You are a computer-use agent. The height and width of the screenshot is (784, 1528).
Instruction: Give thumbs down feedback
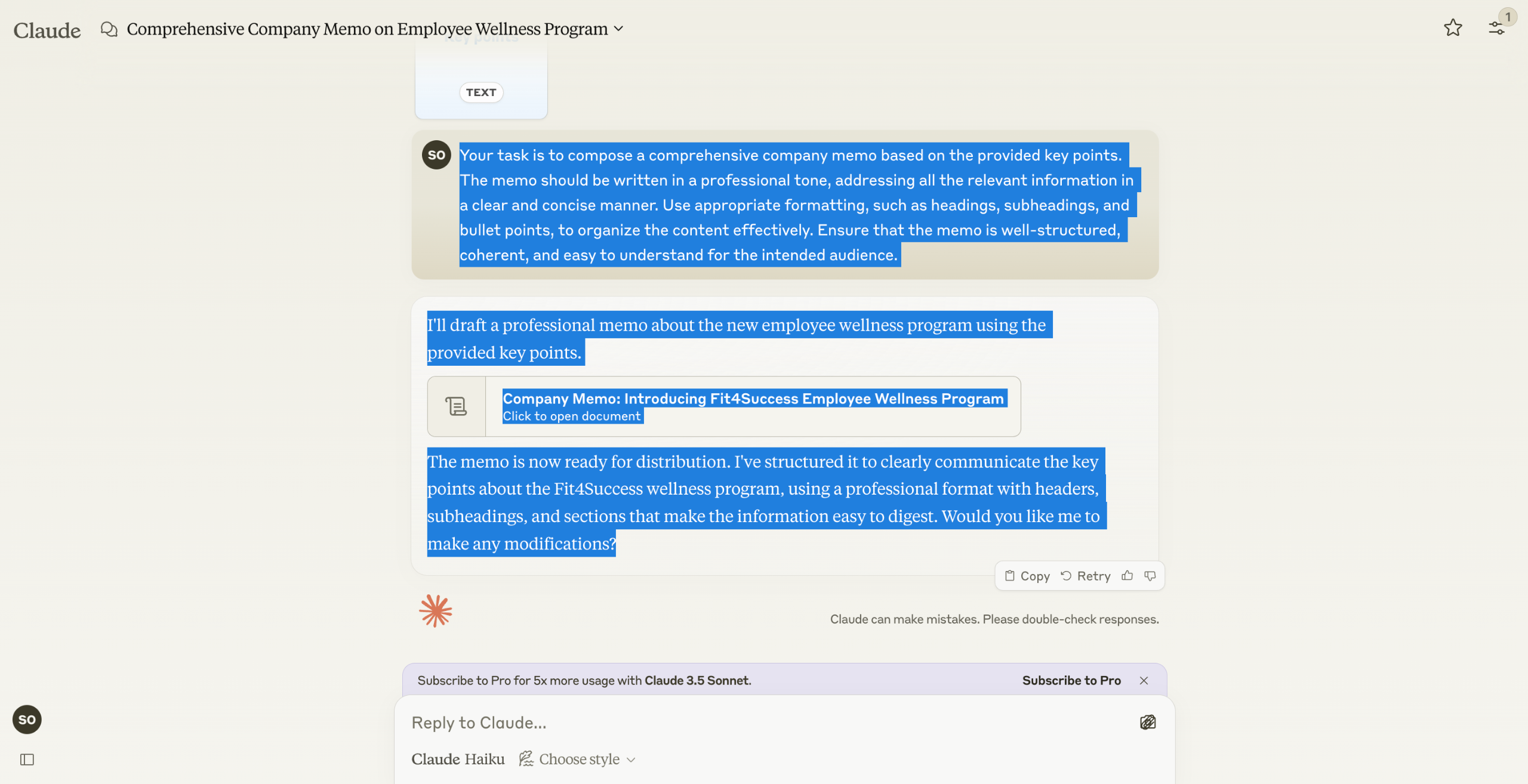pyautogui.click(x=1150, y=576)
